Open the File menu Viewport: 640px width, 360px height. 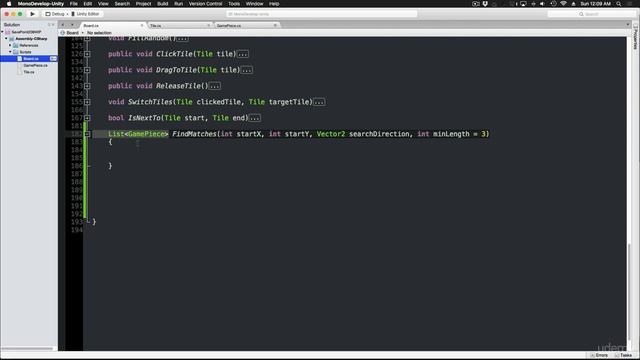click(73, 4)
